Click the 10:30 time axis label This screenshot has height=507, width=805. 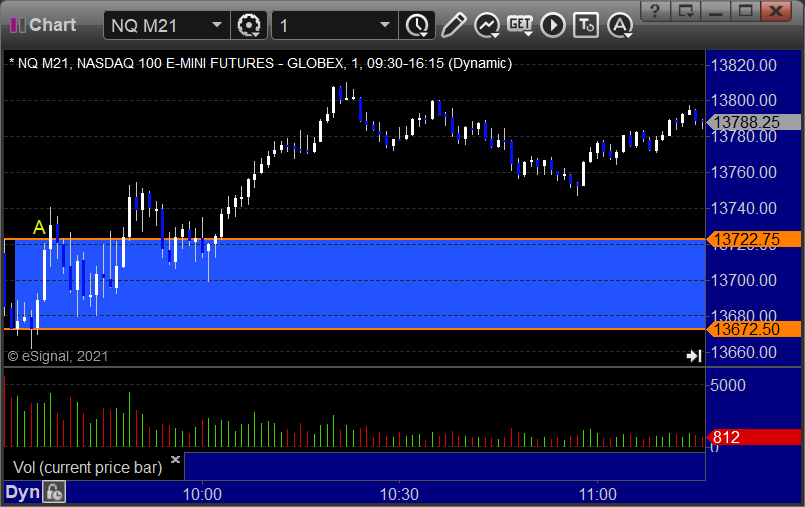click(x=399, y=494)
